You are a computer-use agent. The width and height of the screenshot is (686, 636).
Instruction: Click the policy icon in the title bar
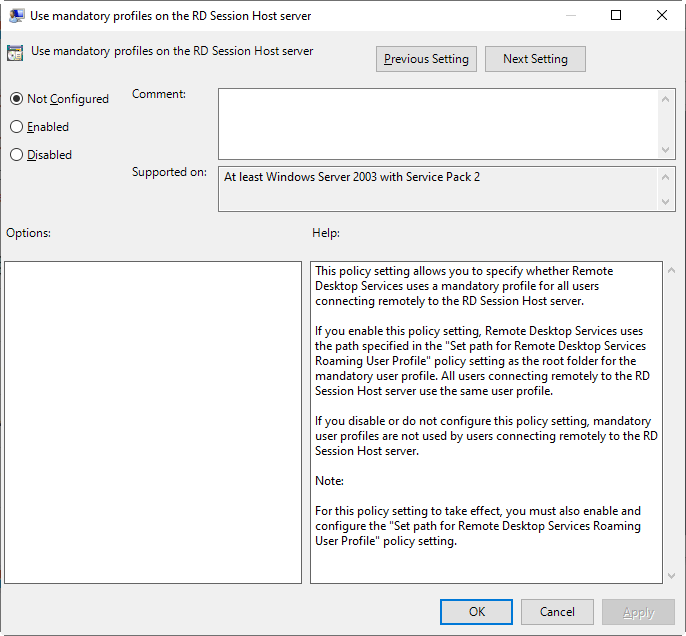(x=17, y=16)
